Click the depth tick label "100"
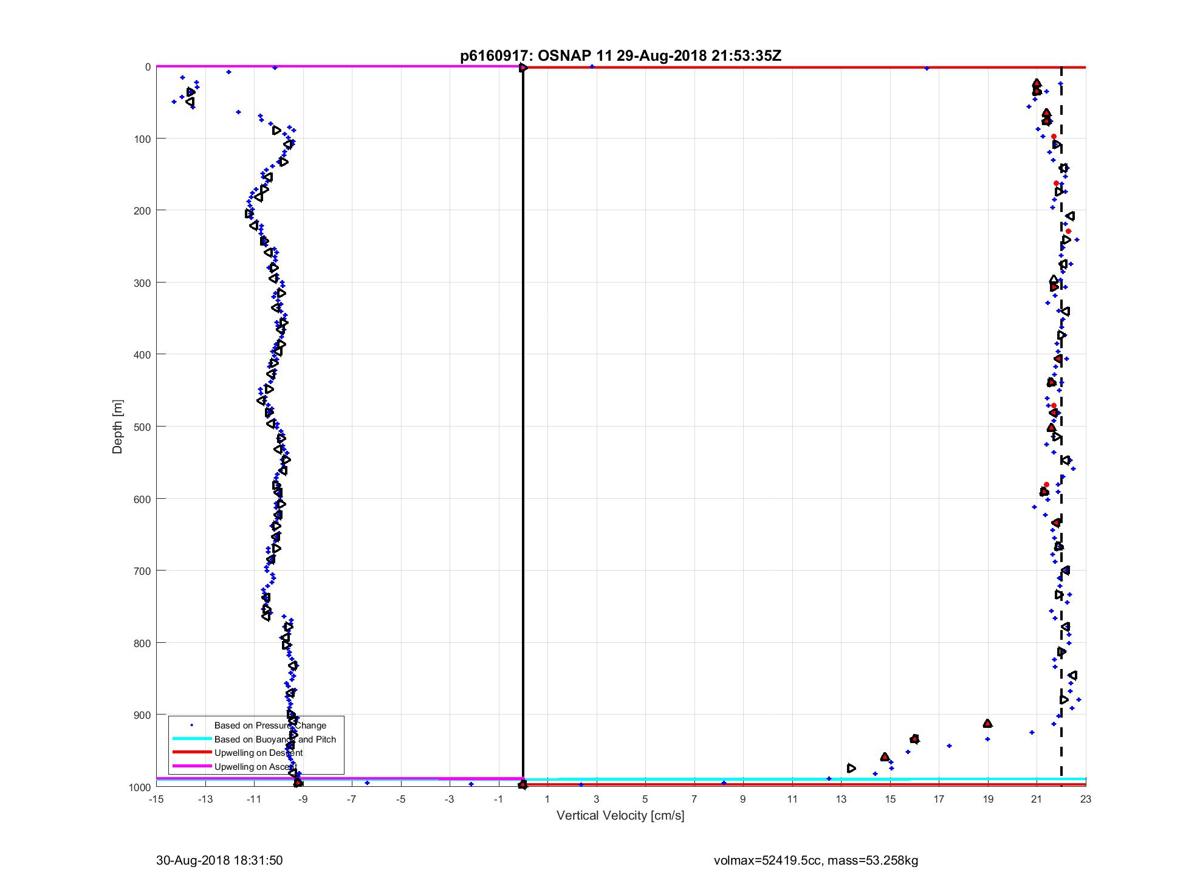The height and width of the screenshot is (885, 1200). [142, 139]
